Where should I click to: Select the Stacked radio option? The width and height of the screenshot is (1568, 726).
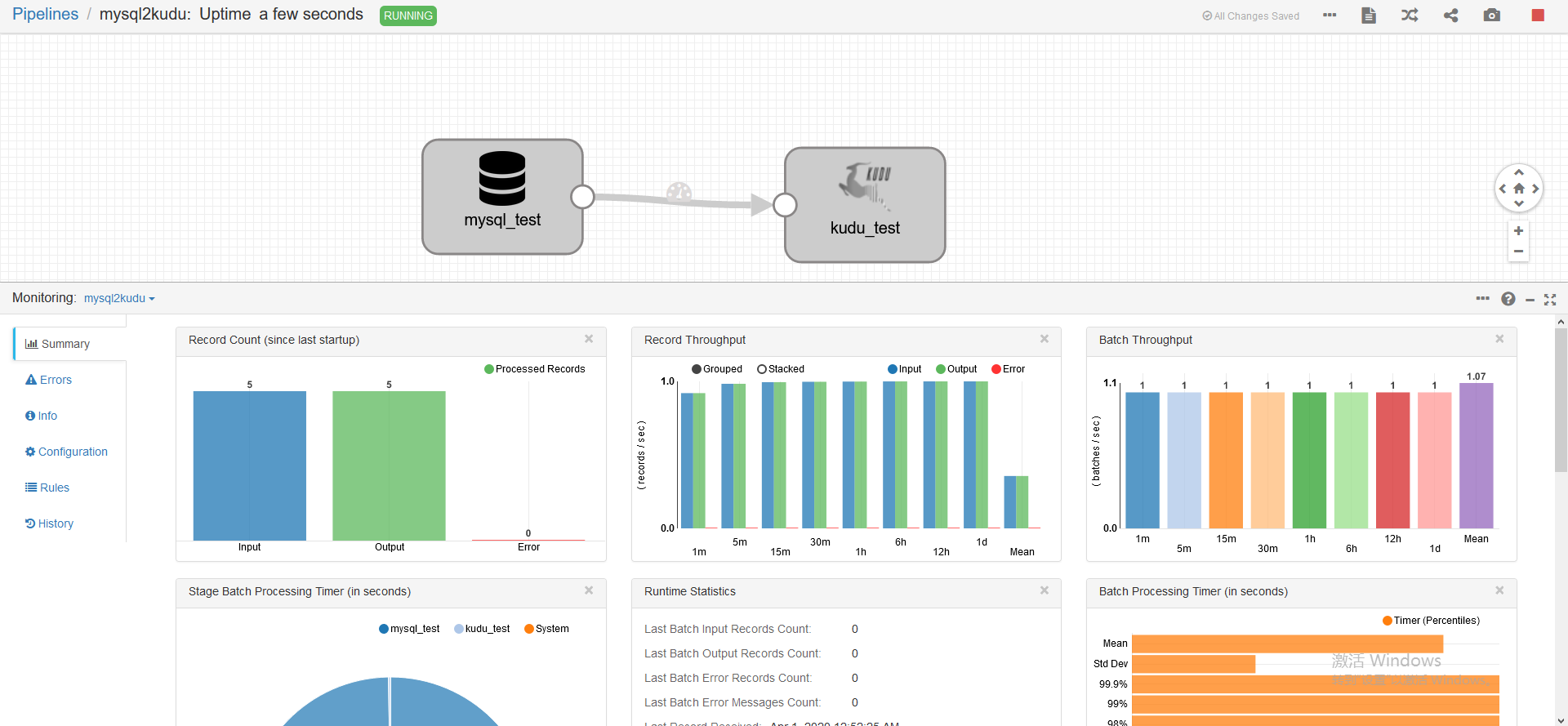tap(762, 369)
